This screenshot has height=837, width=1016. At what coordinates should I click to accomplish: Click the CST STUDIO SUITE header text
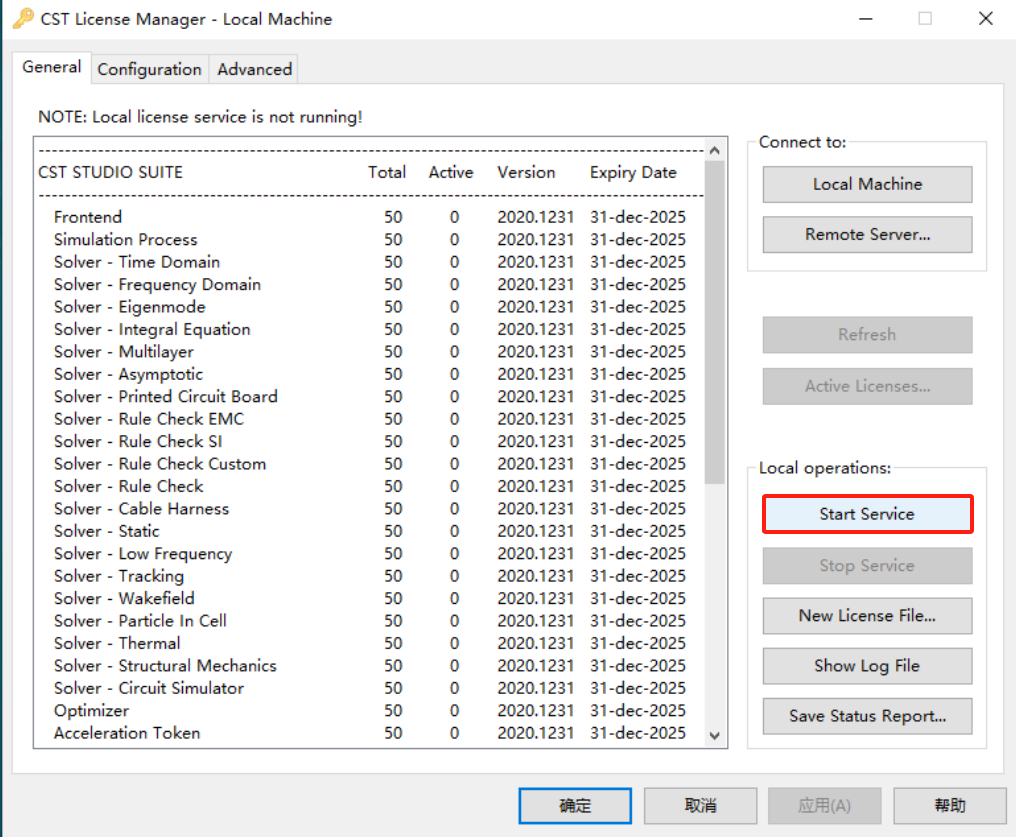(110, 172)
